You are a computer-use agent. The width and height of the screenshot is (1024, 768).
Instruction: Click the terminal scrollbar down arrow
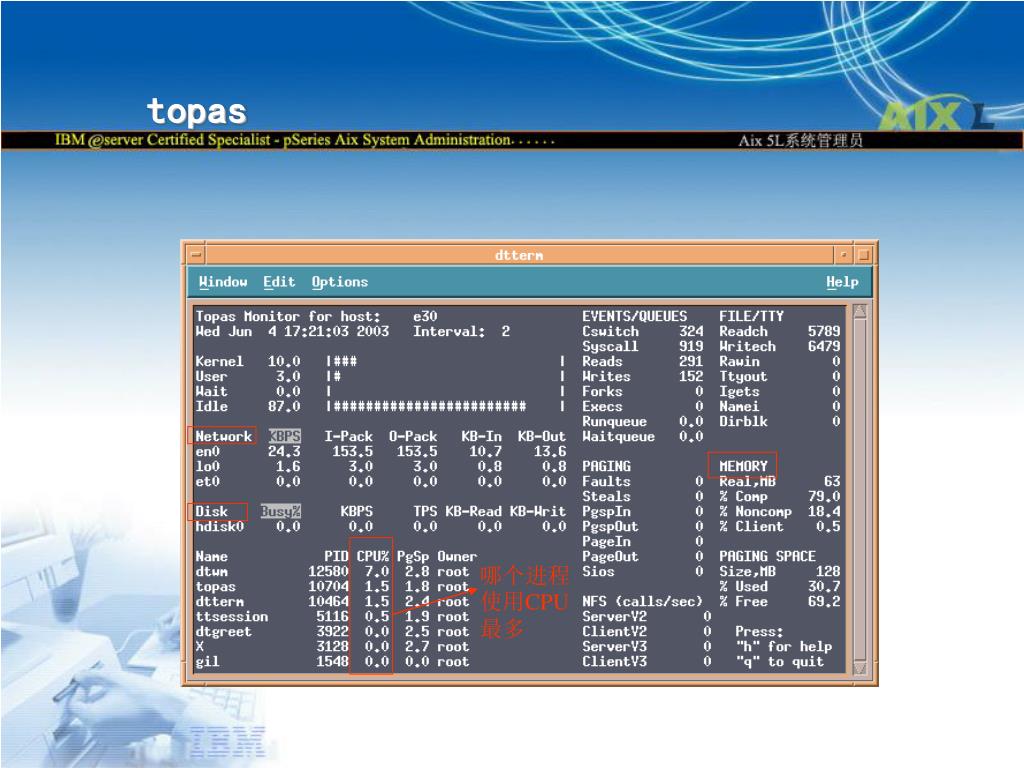tap(860, 667)
